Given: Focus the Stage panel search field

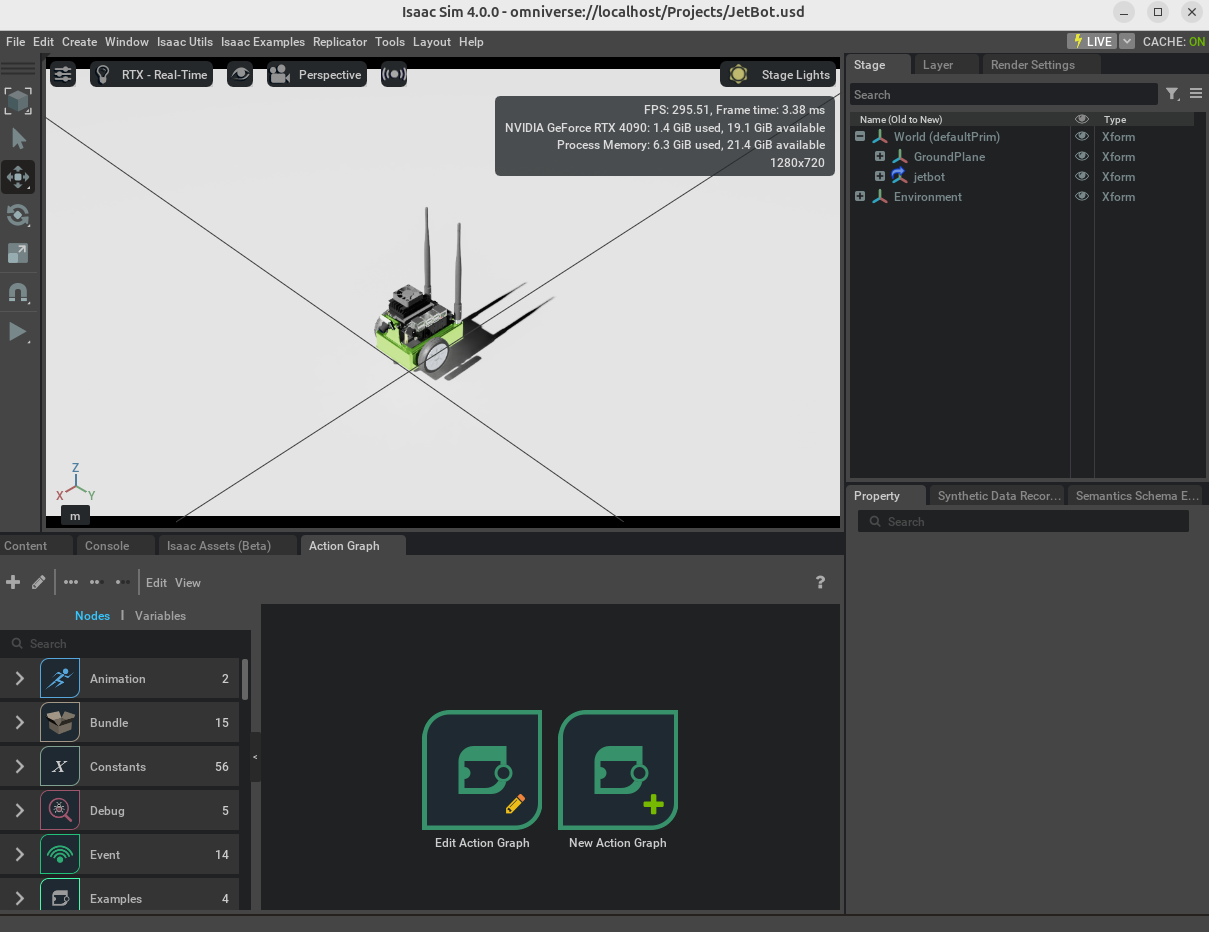Looking at the screenshot, I should pyautogui.click(x=1004, y=94).
